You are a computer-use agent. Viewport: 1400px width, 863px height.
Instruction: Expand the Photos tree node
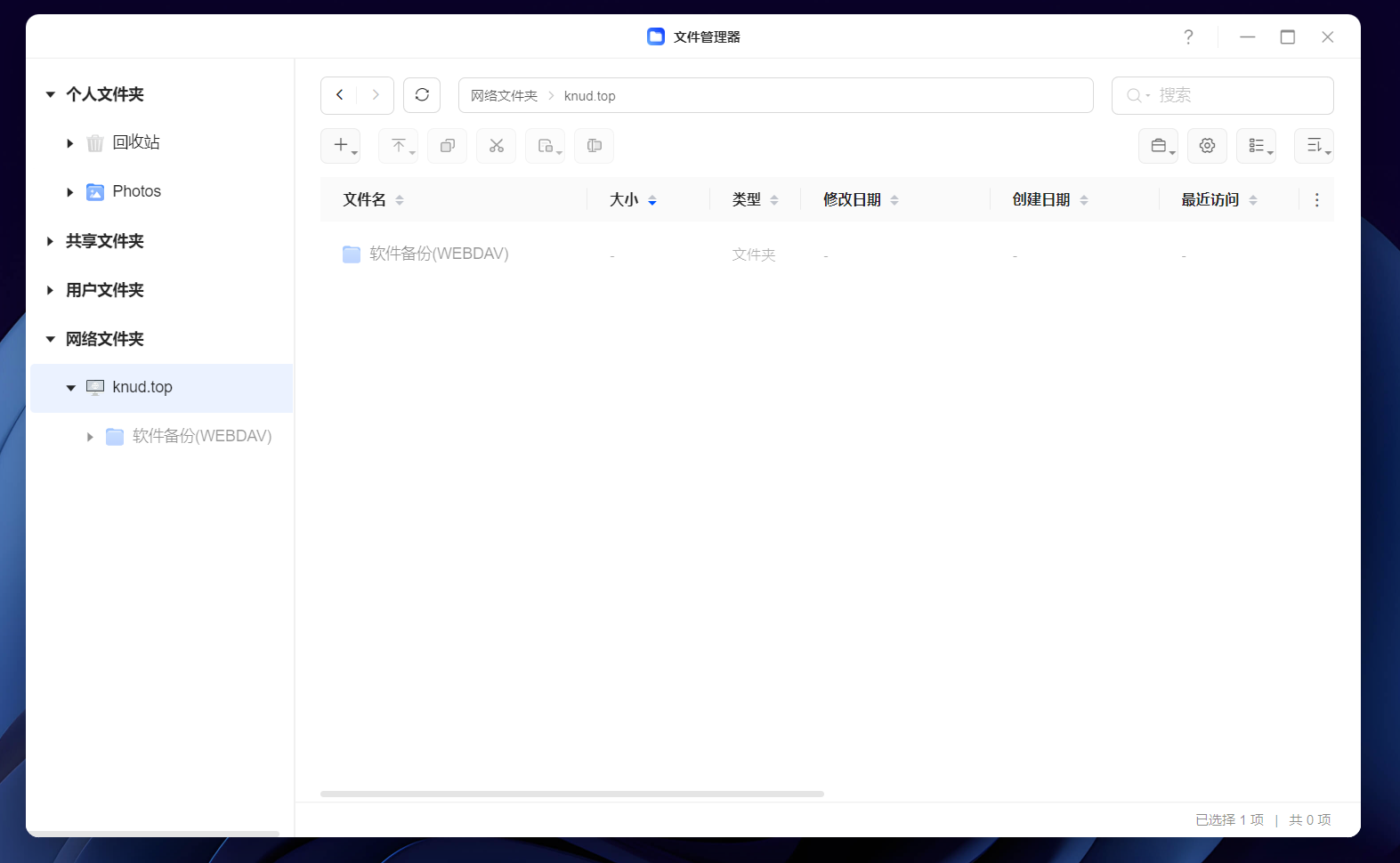click(x=70, y=192)
